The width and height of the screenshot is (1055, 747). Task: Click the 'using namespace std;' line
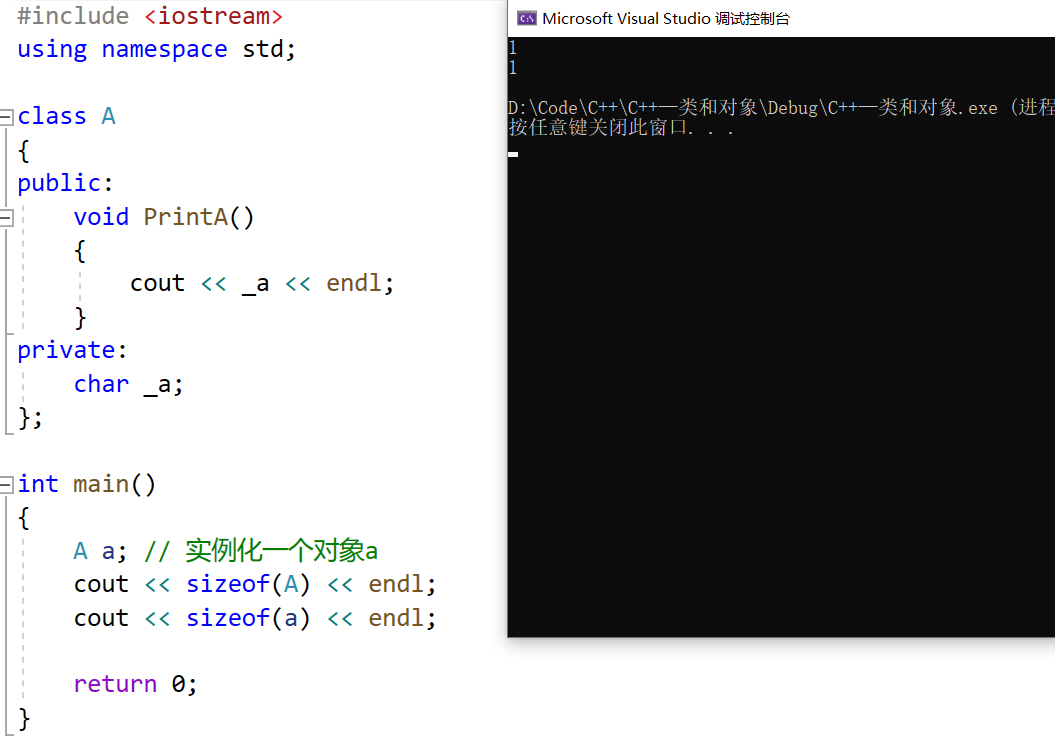[156, 50]
